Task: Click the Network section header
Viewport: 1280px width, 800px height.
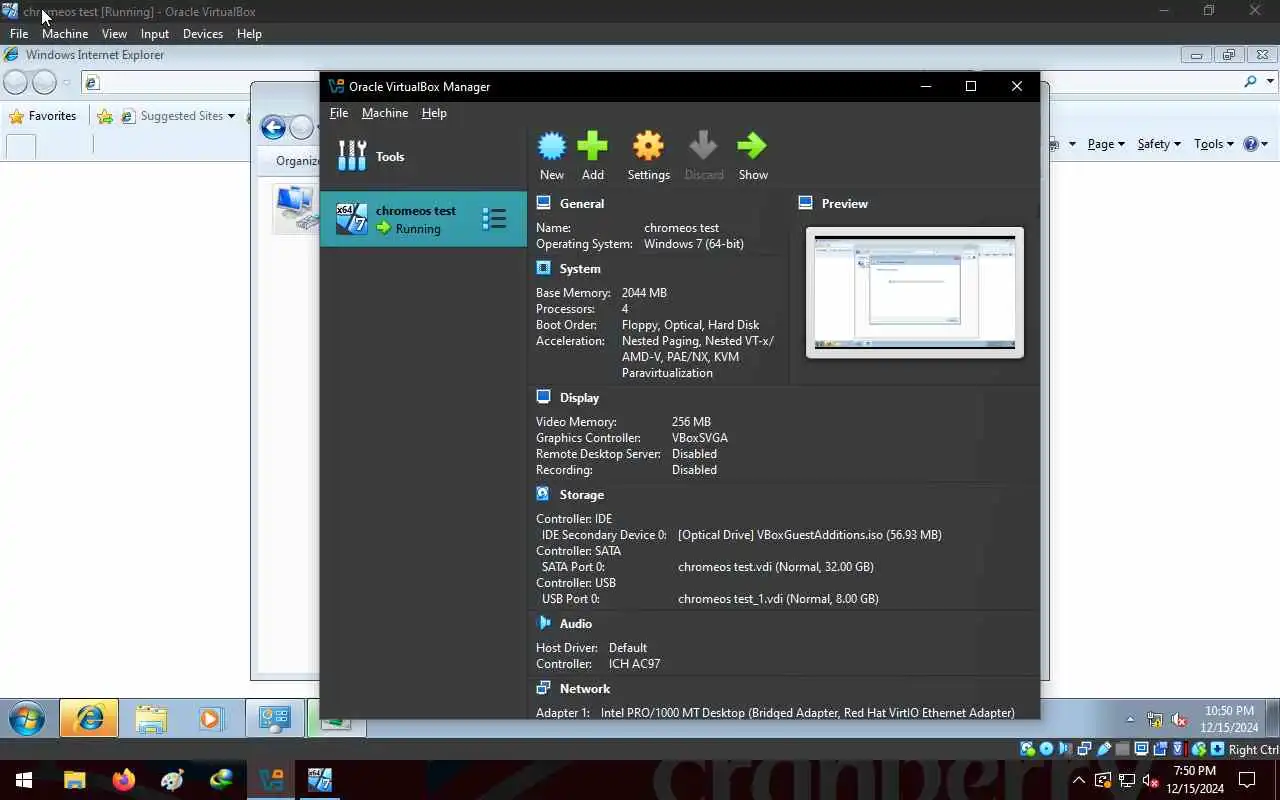Action: coord(585,688)
